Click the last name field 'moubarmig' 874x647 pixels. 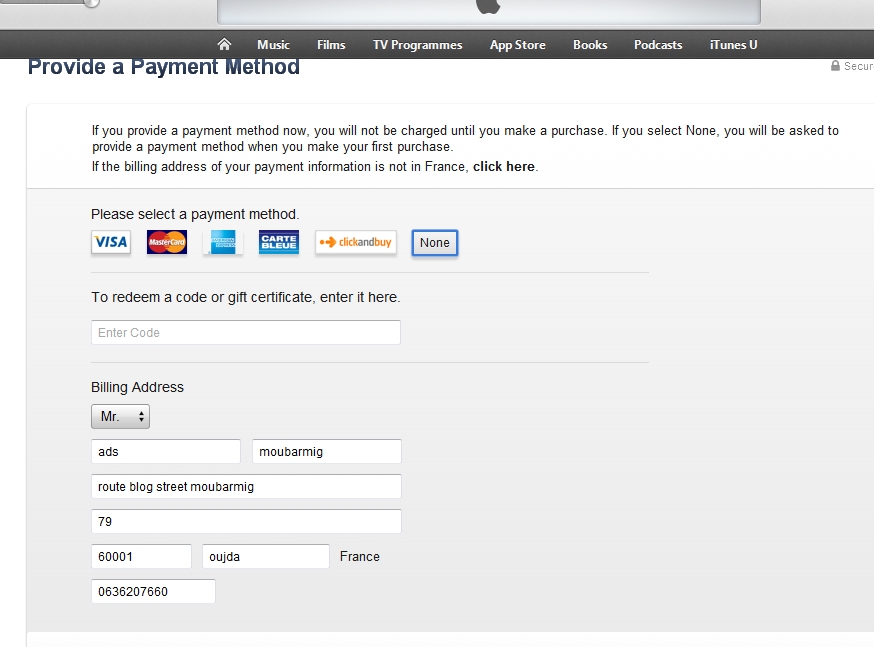coord(327,451)
